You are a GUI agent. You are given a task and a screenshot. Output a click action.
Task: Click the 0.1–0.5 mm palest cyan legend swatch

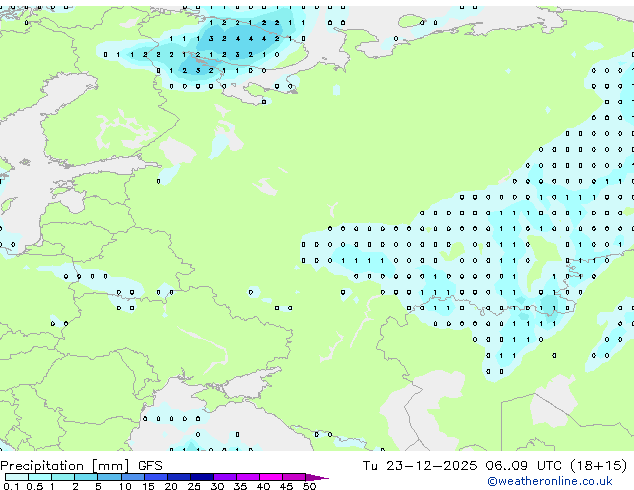[17, 477]
